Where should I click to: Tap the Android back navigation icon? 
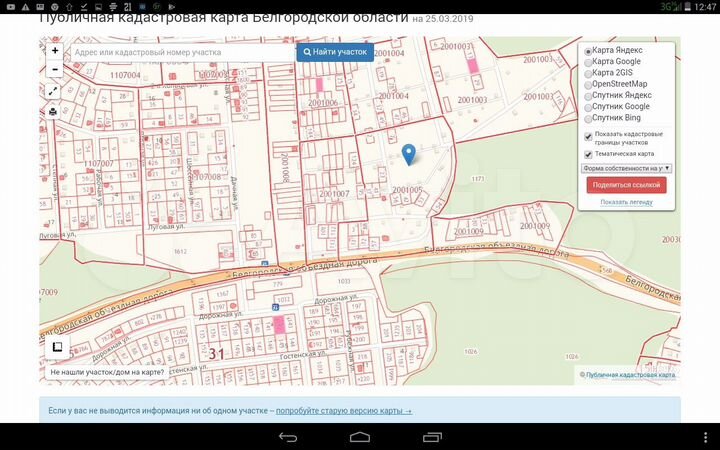(x=288, y=437)
